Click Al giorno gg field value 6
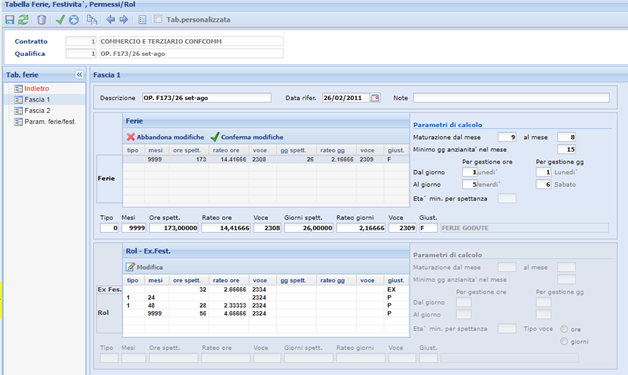628x375 pixels. pyautogui.click(x=543, y=184)
